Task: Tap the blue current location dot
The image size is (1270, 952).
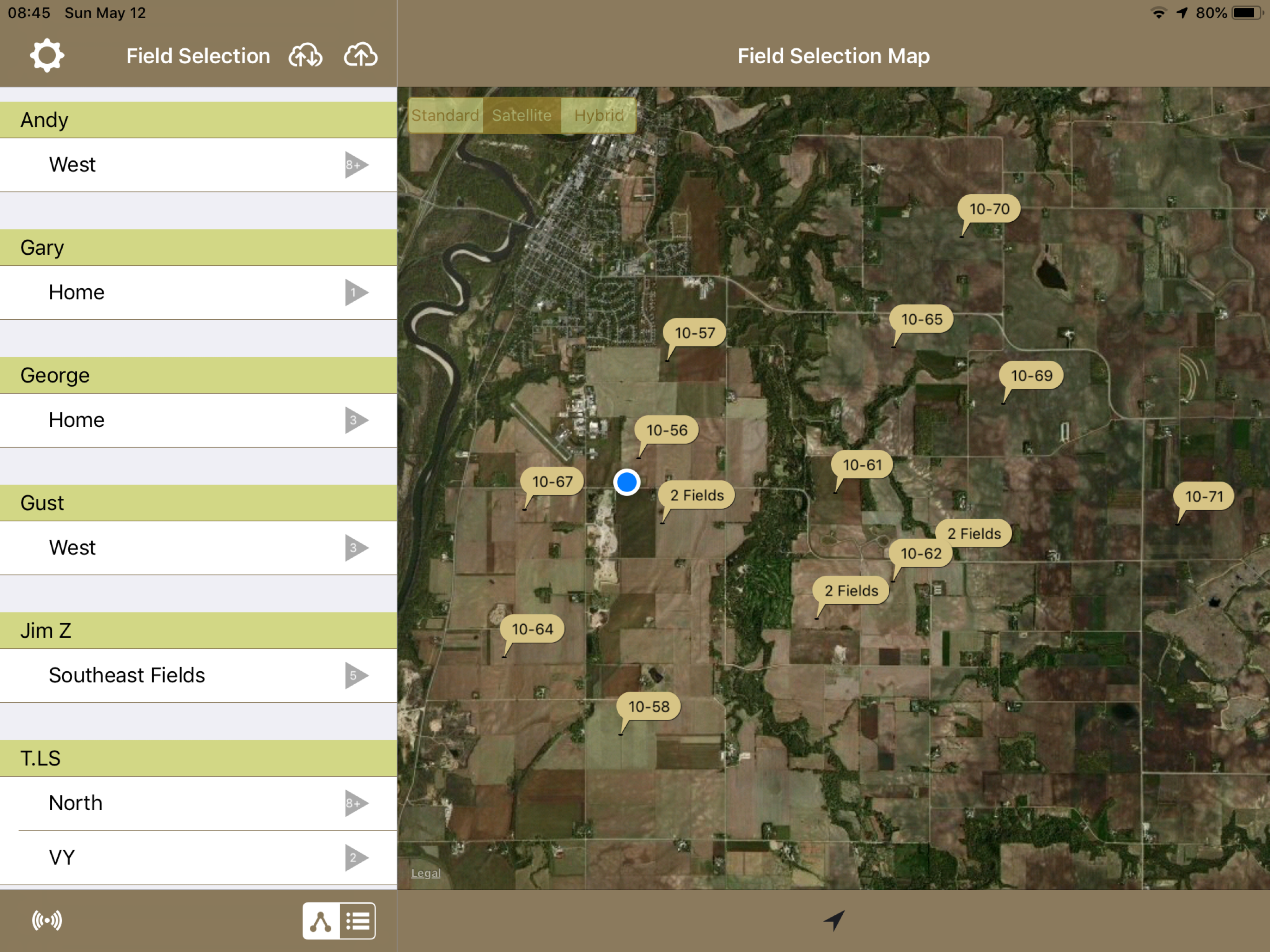Action: coord(626,482)
